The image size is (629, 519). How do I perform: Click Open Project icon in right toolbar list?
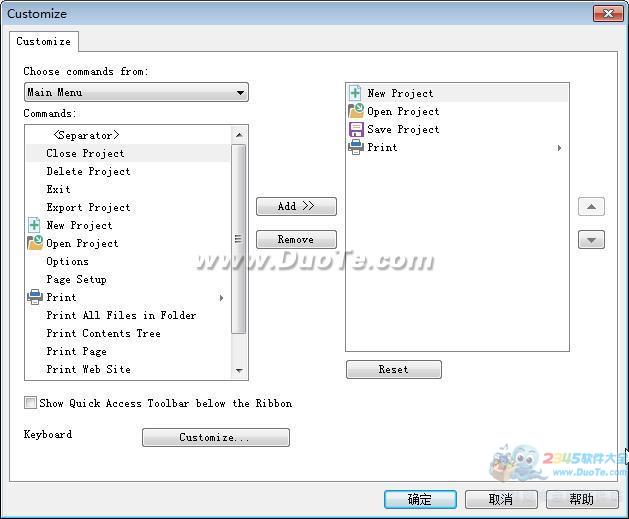pos(356,111)
